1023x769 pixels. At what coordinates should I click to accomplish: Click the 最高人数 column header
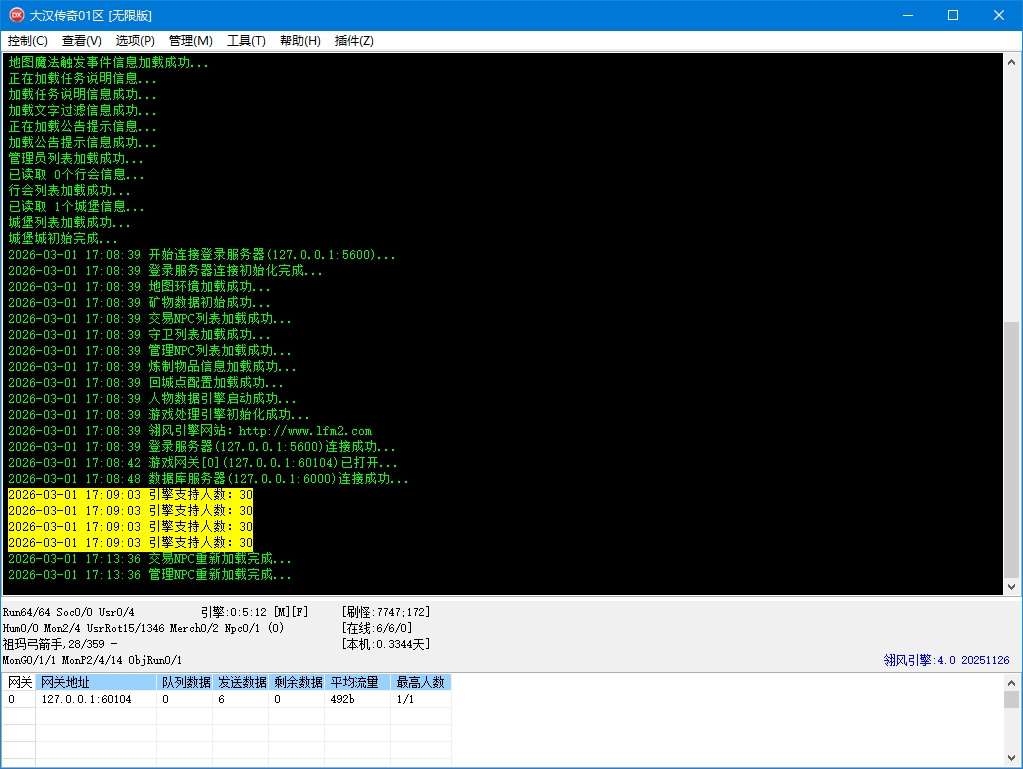(420, 682)
